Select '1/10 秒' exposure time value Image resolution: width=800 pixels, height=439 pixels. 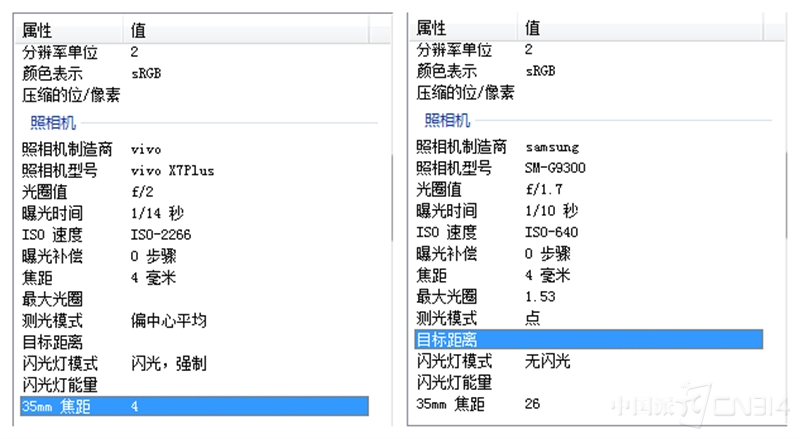click(x=552, y=211)
